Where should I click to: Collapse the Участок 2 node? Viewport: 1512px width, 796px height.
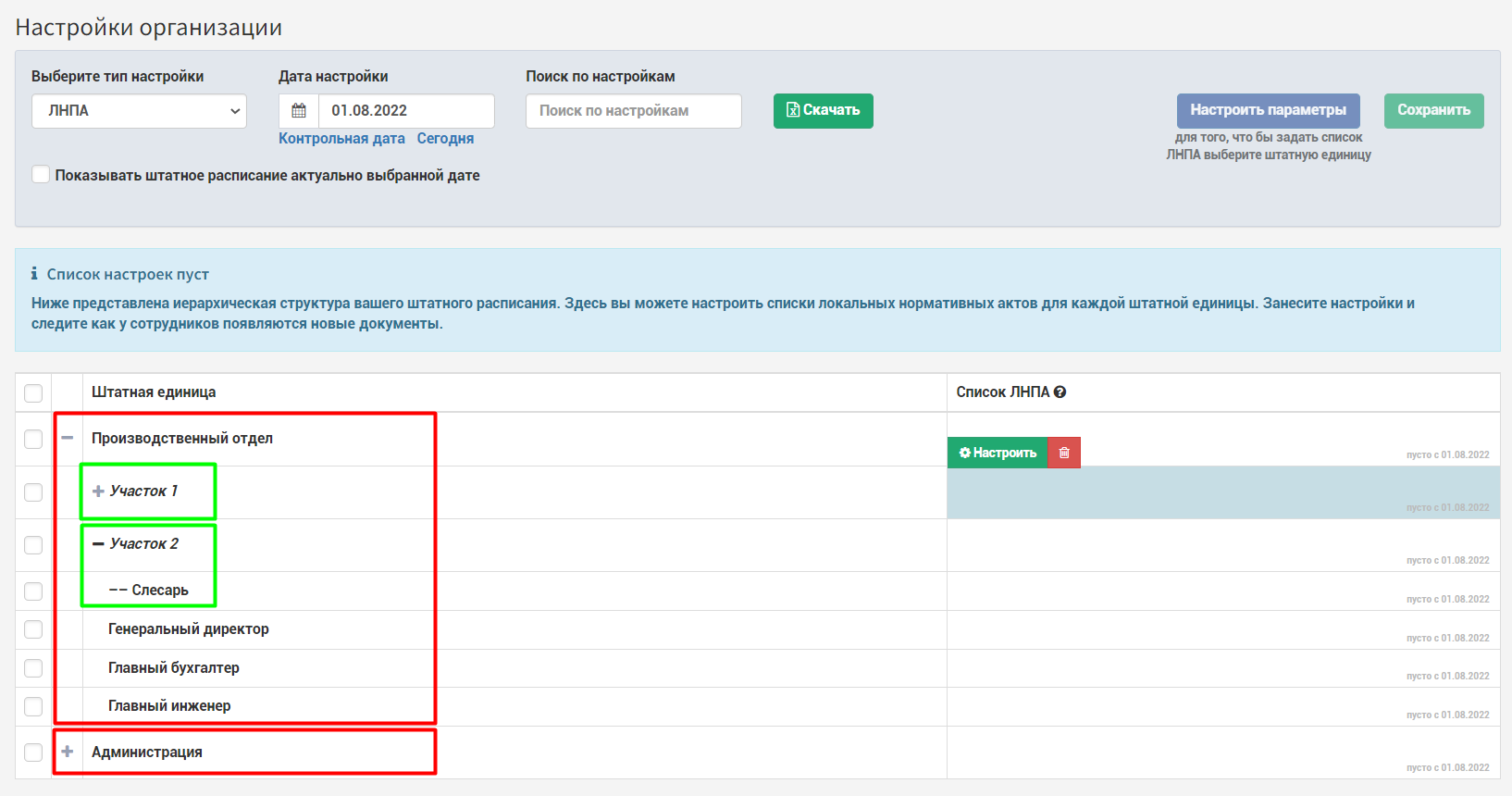coord(98,544)
